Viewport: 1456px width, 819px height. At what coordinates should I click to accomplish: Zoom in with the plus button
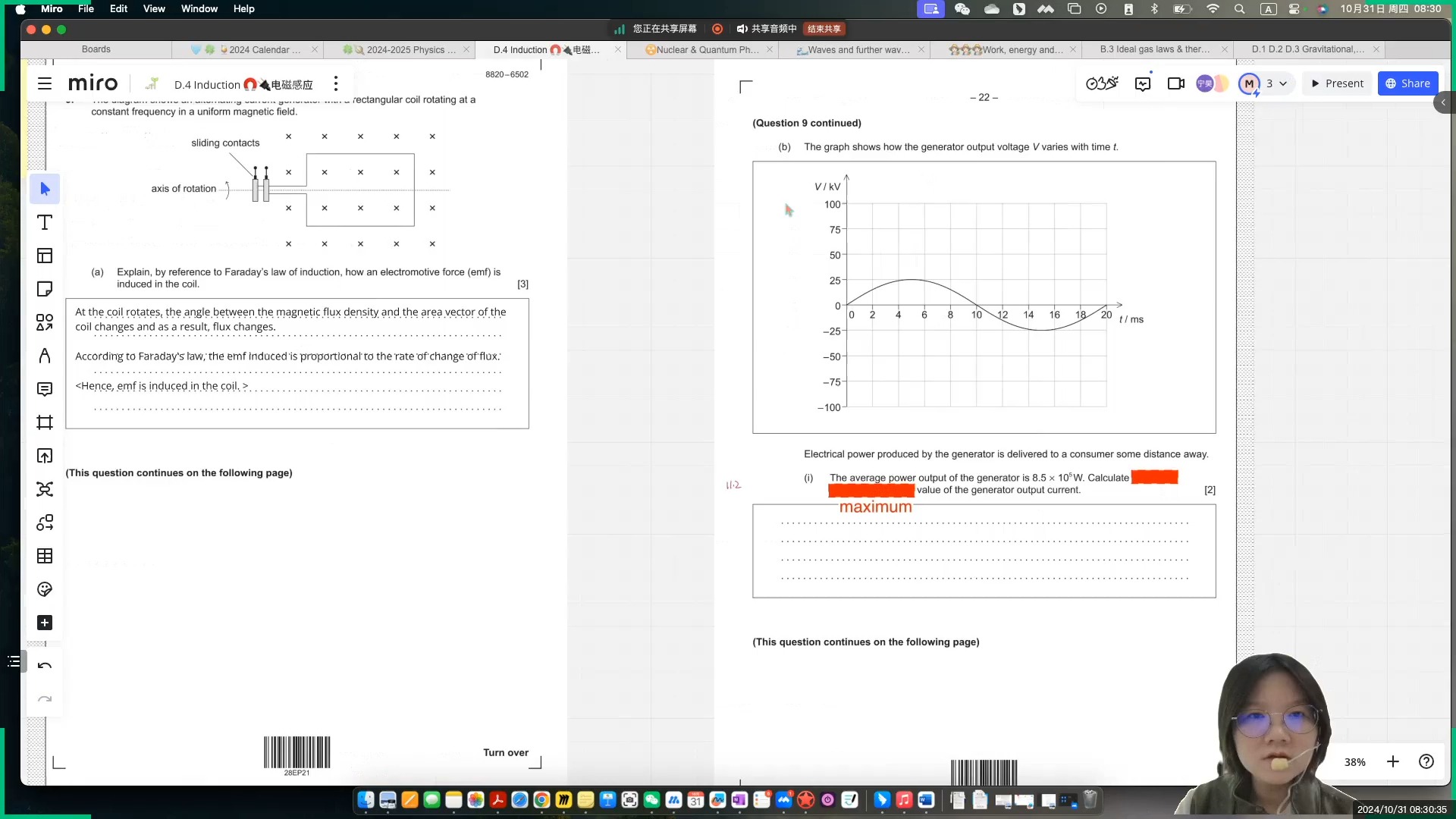coord(1393,761)
